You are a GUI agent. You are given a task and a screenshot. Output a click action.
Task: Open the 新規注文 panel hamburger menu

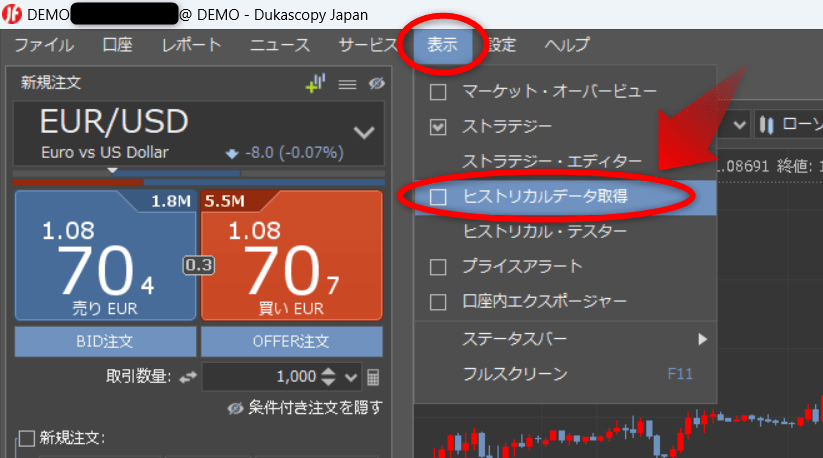(x=347, y=84)
